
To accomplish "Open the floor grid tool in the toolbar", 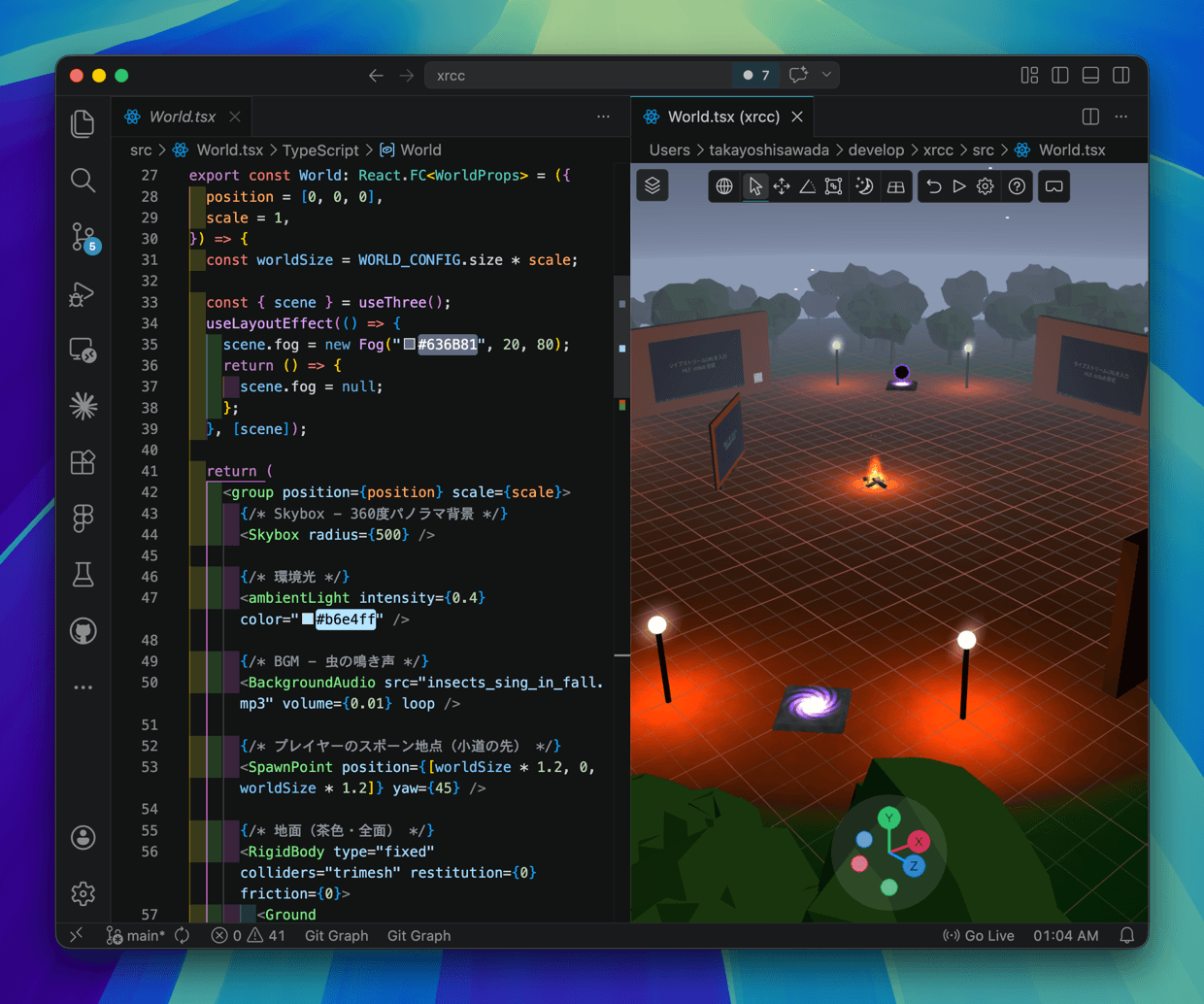I will (894, 185).
